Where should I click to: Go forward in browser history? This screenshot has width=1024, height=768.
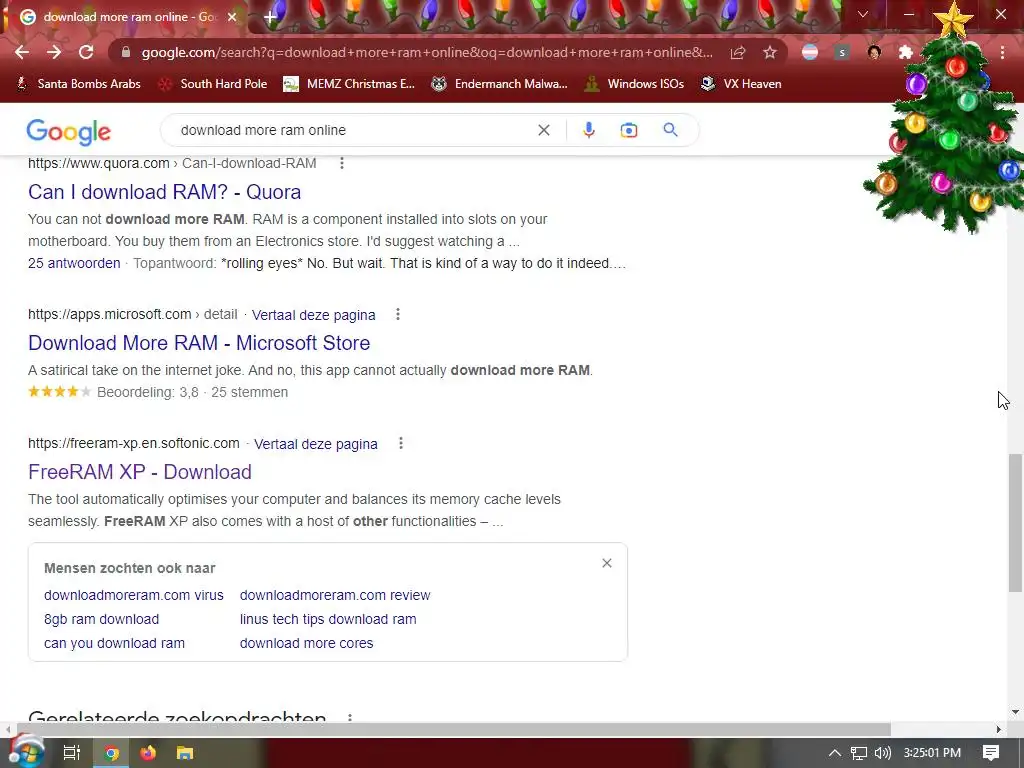(x=54, y=52)
